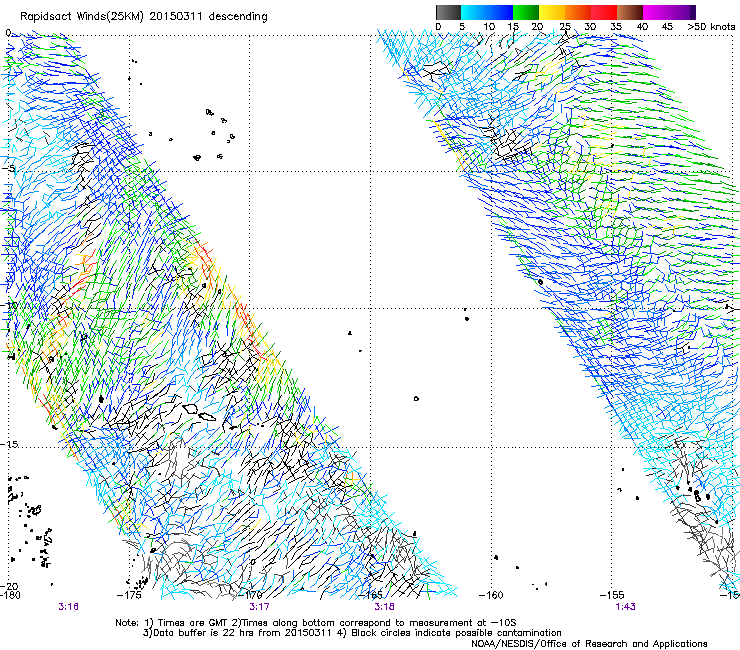The width and height of the screenshot is (740, 650).
Task: Click the '45' label under the color legend
Action: [x=667, y=27]
